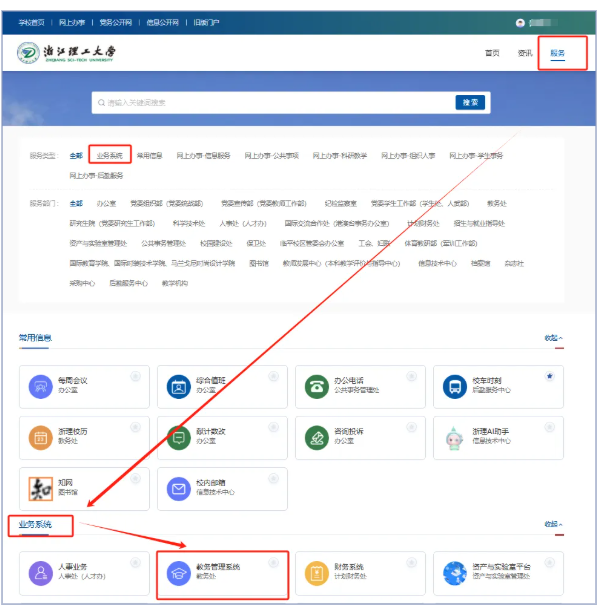Toggle the favorite star on 办公电话
This screenshot has width=611, height=614.
pos(411,376)
